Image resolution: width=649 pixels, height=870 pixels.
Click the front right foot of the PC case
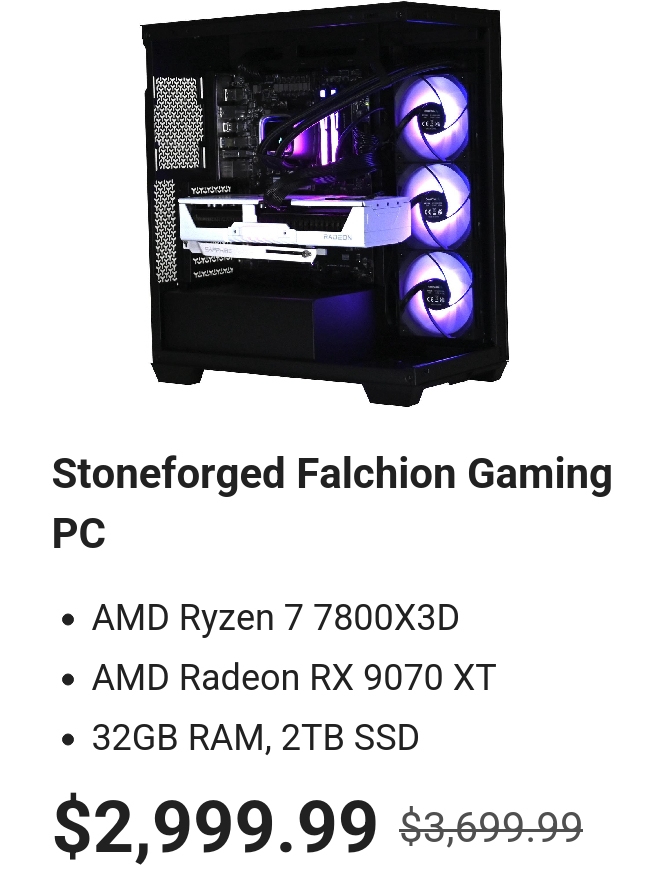coord(394,394)
